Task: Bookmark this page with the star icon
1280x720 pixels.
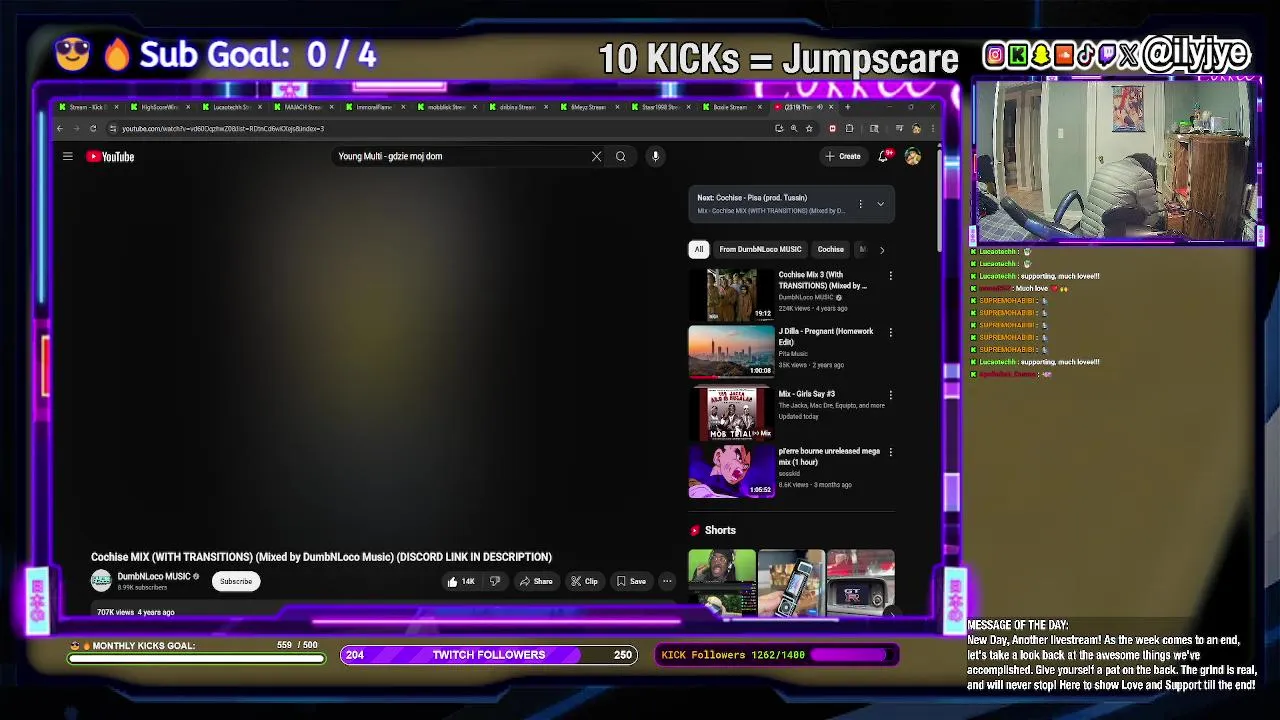Action: tap(808, 128)
